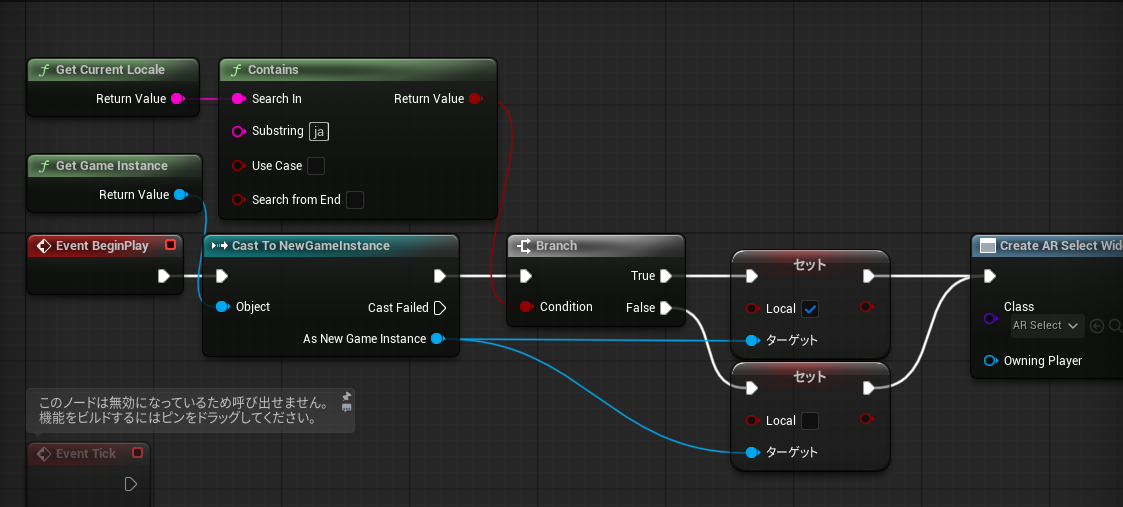
Task: Click the Cast Failed execution pin
Action: tap(440, 308)
